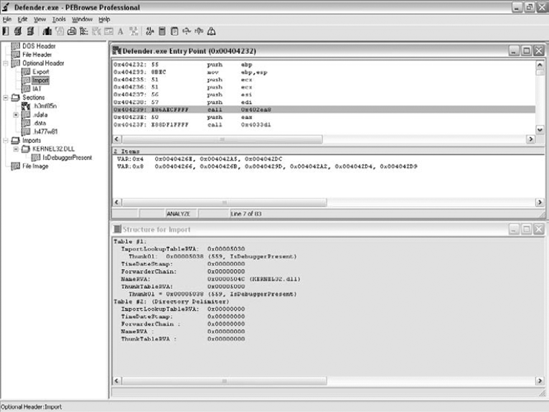549x412 pixels.
Task: Click Structure for Import left scroll arrow
Action: (x=117, y=381)
